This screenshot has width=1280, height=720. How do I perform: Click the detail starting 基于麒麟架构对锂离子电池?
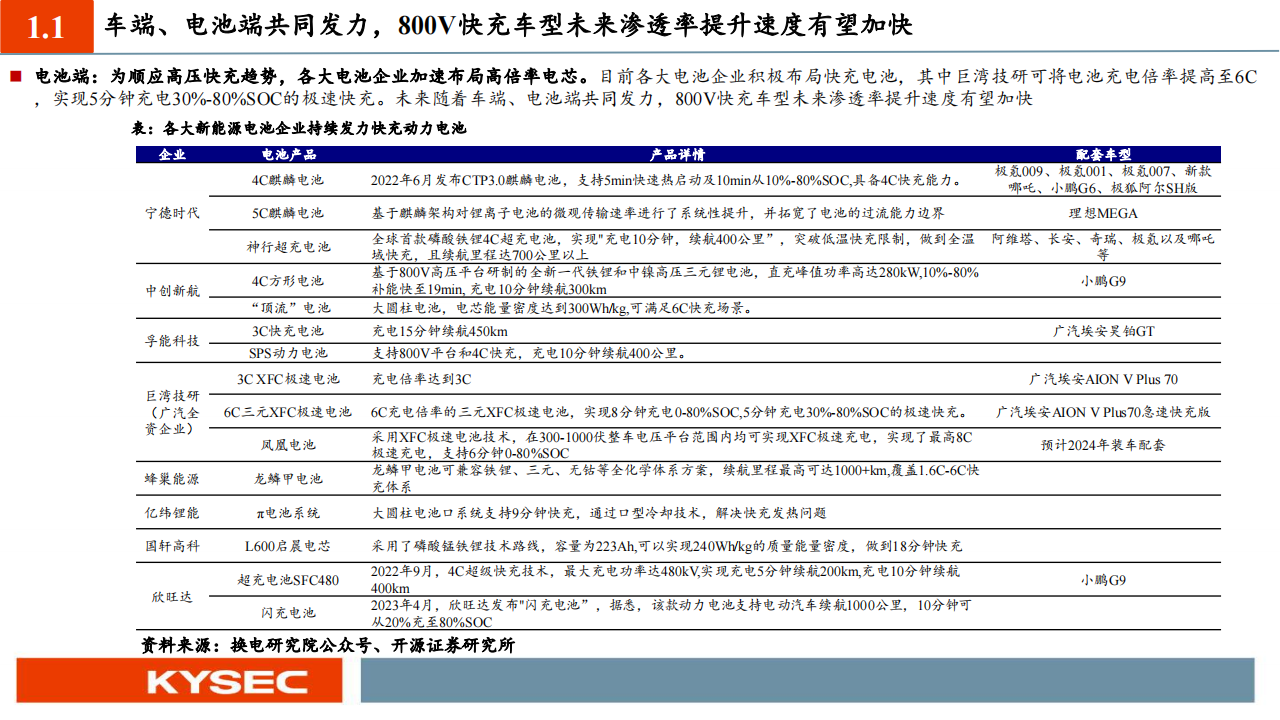coord(657,213)
